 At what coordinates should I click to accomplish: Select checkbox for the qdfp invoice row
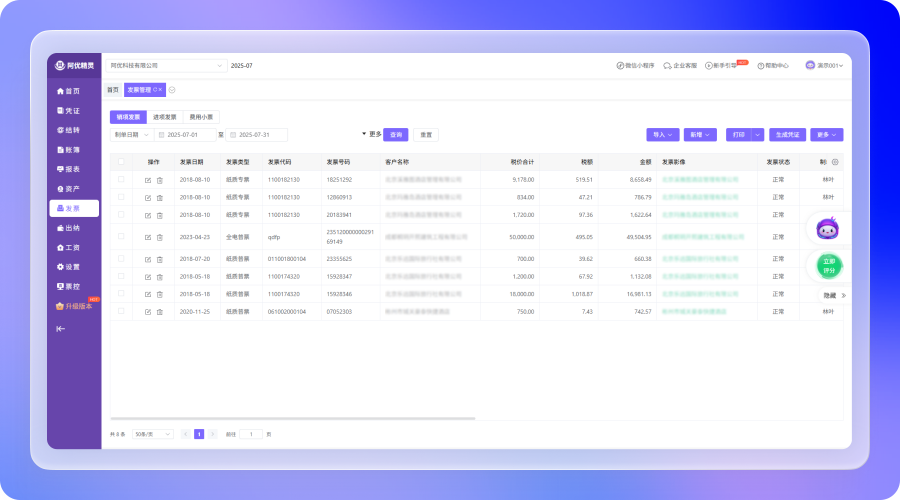click(121, 237)
